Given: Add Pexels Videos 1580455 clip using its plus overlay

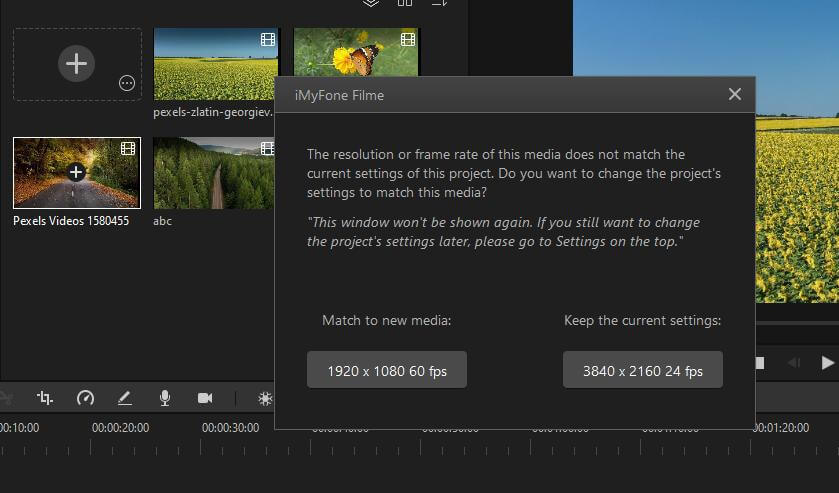Looking at the screenshot, I should 77,172.
